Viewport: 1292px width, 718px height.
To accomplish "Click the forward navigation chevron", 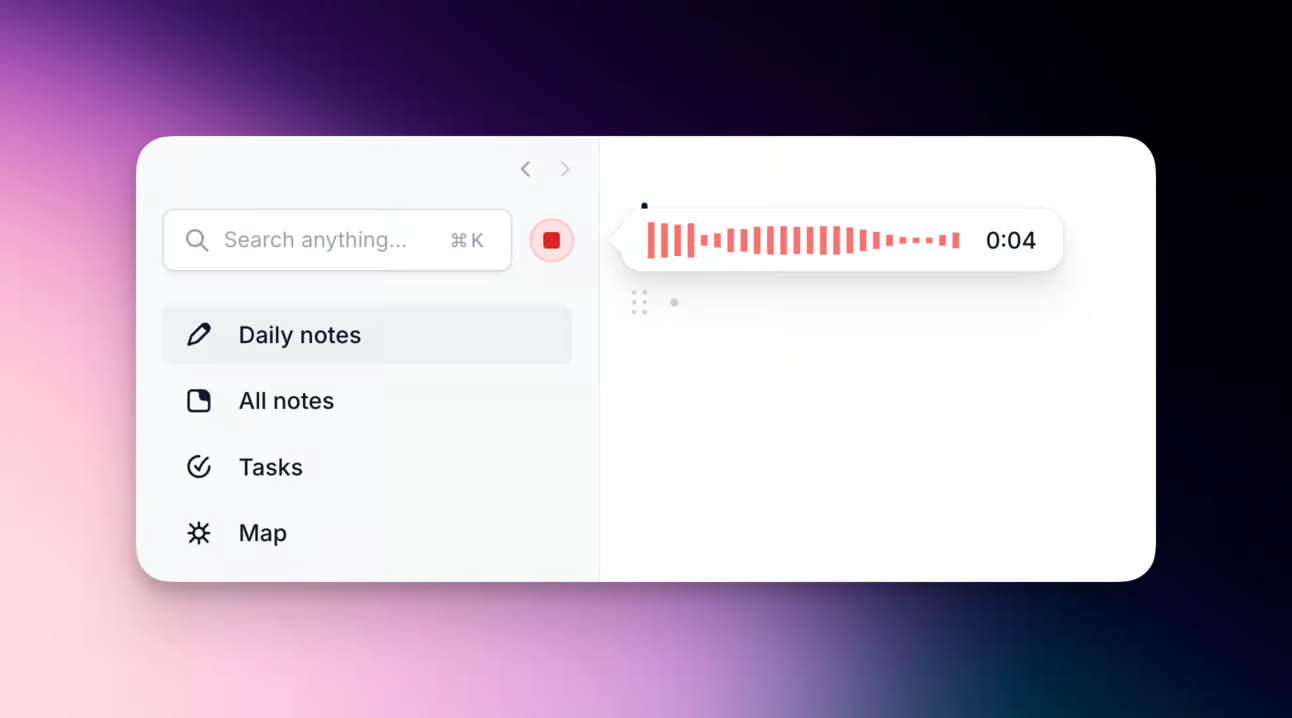I will [x=565, y=169].
